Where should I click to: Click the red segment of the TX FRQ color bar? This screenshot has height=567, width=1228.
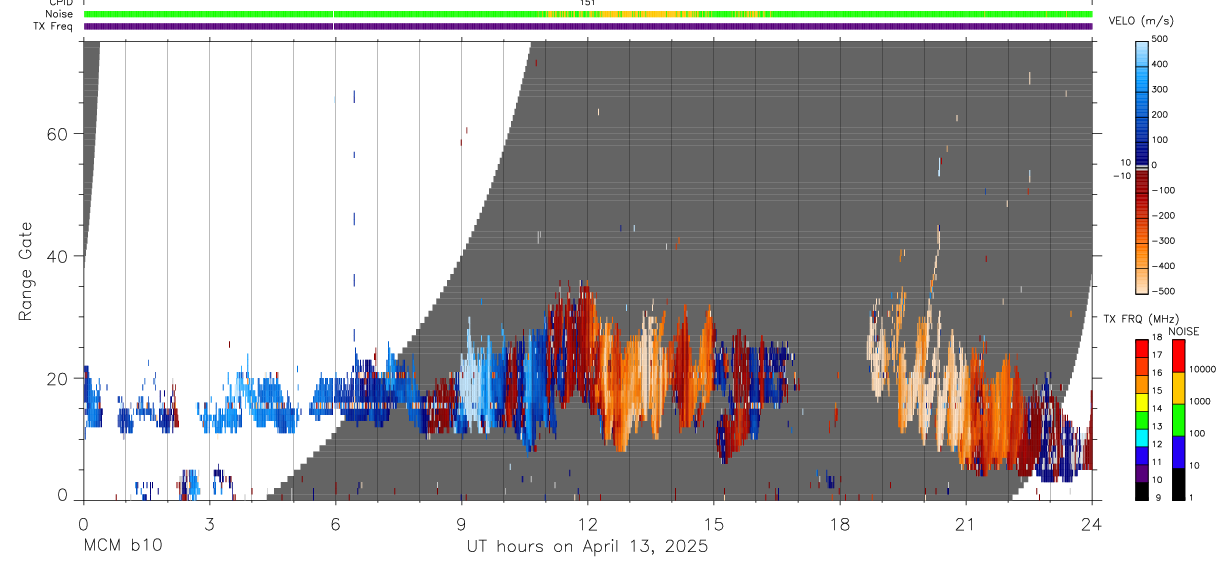(x=1142, y=346)
